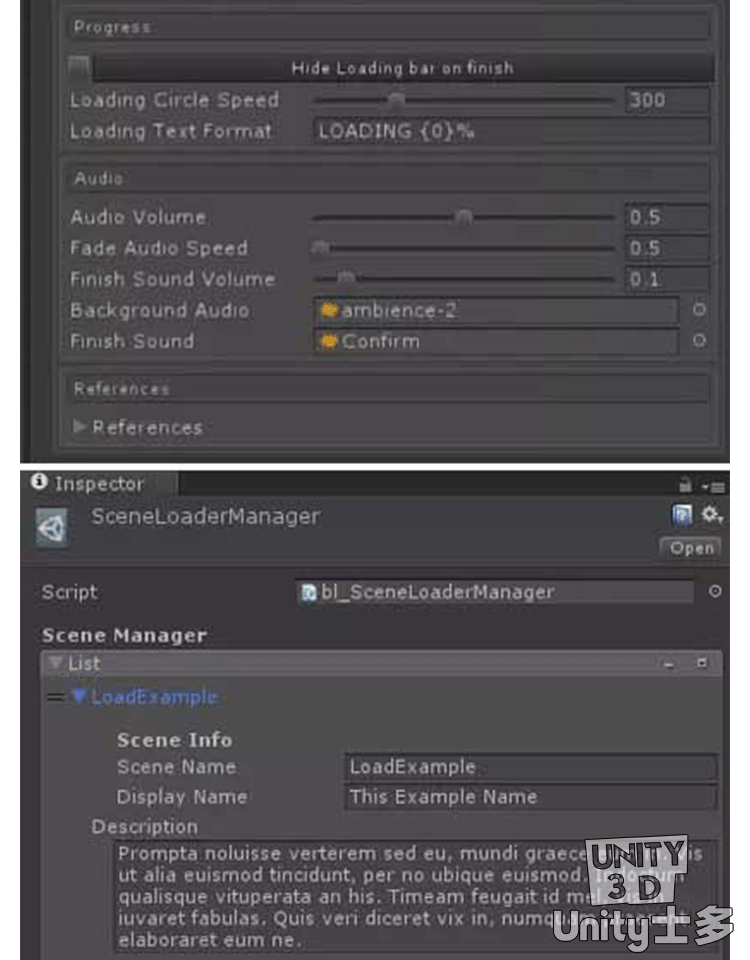Expand the References foldout
Screen dimensions: 750x960
coord(79,427)
